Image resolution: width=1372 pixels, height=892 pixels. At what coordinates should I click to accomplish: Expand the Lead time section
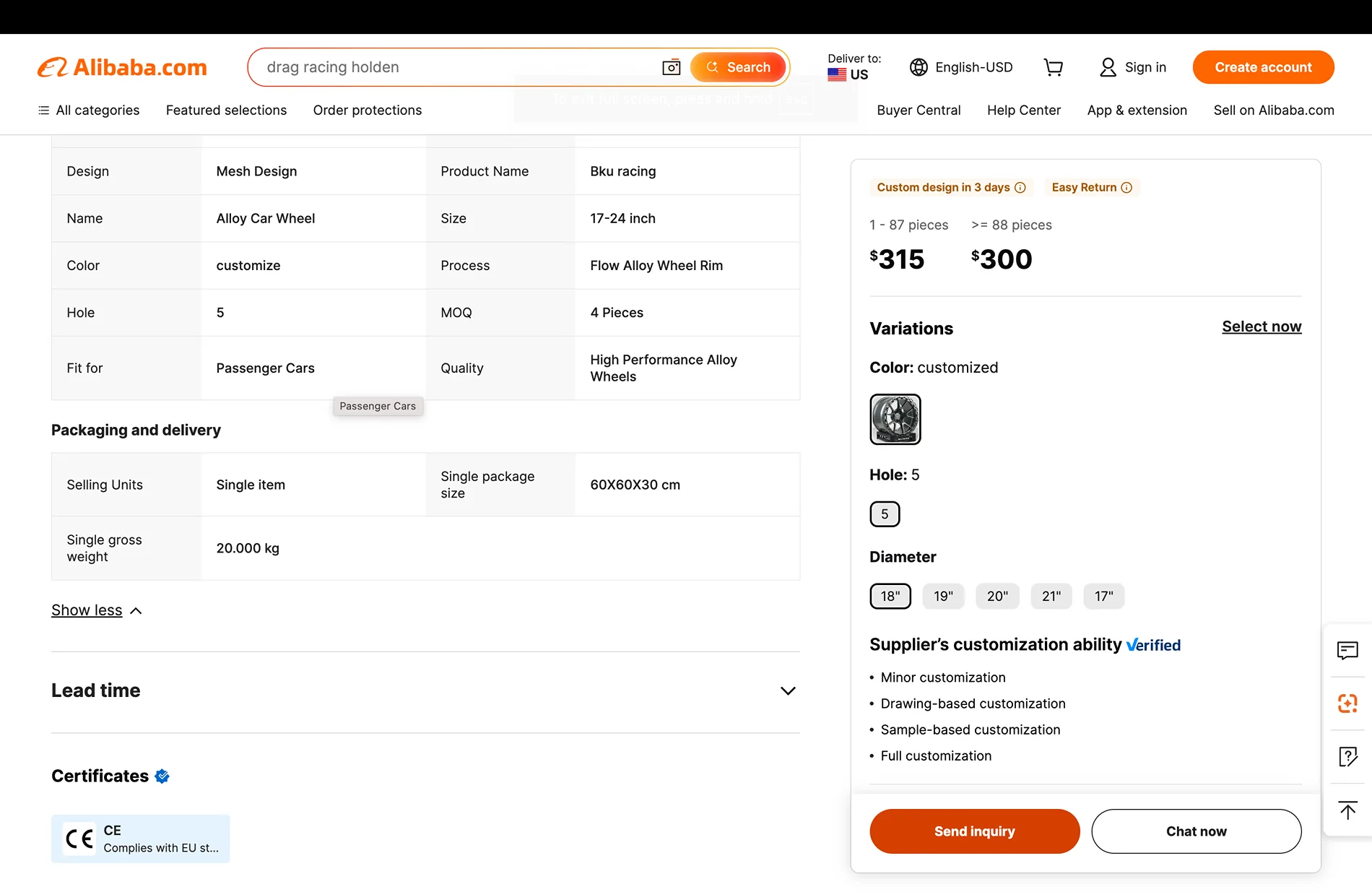tap(425, 691)
